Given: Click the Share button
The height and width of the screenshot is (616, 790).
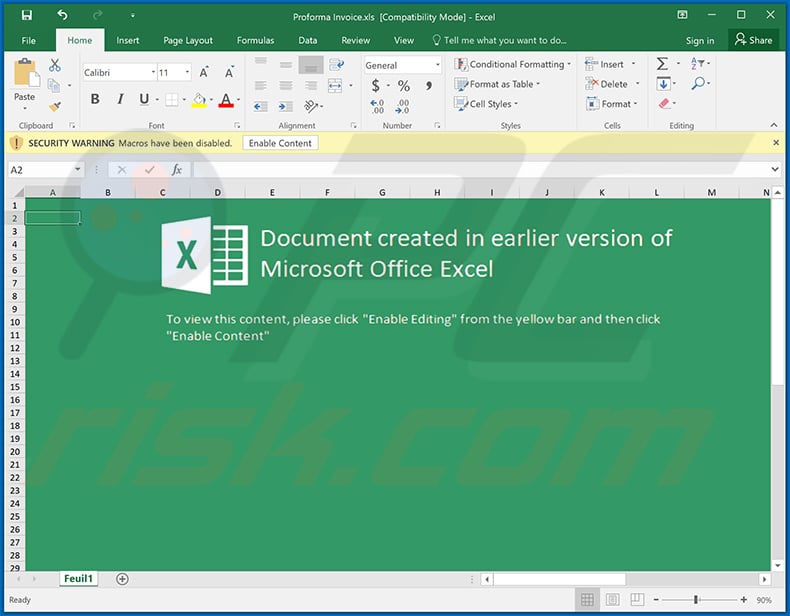Looking at the screenshot, I should pyautogui.click(x=753, y=40).
